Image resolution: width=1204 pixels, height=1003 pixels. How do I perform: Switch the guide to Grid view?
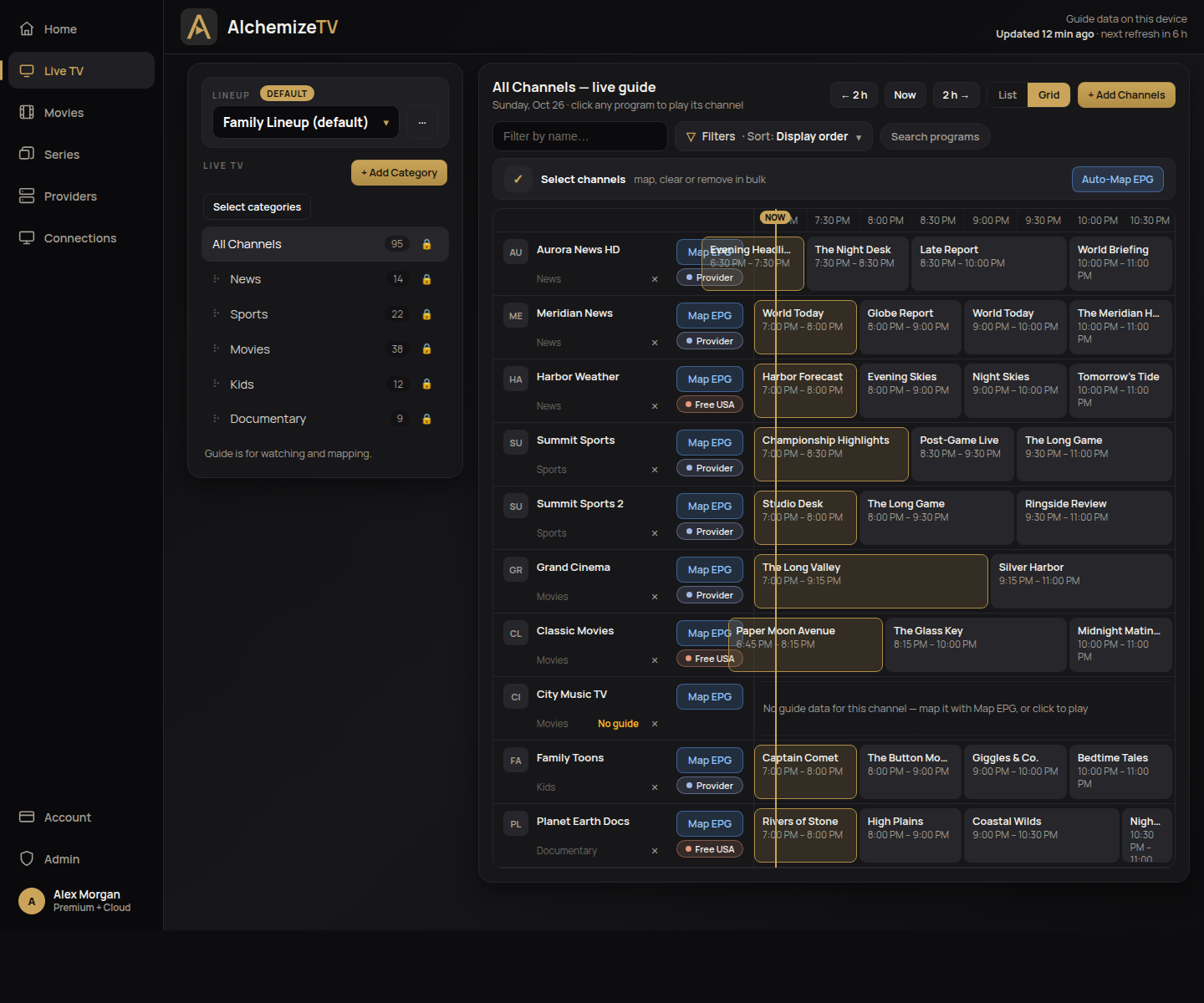(1049, 94)
